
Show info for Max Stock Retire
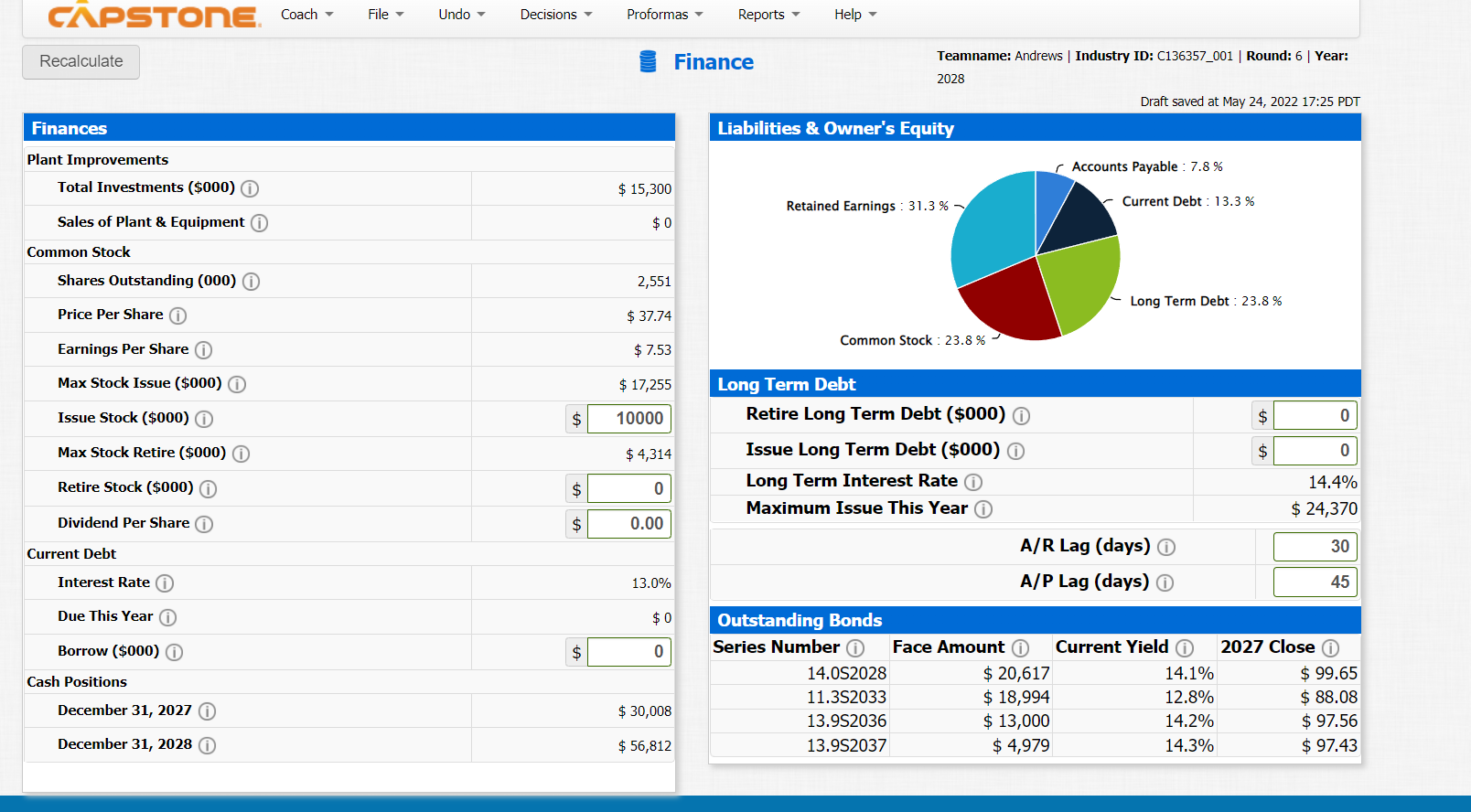coord(242,454)
